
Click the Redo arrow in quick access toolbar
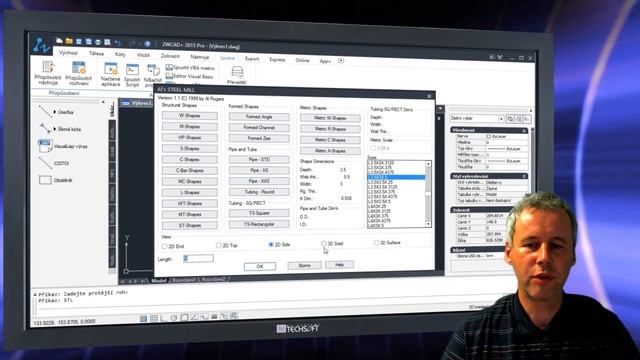132,43
